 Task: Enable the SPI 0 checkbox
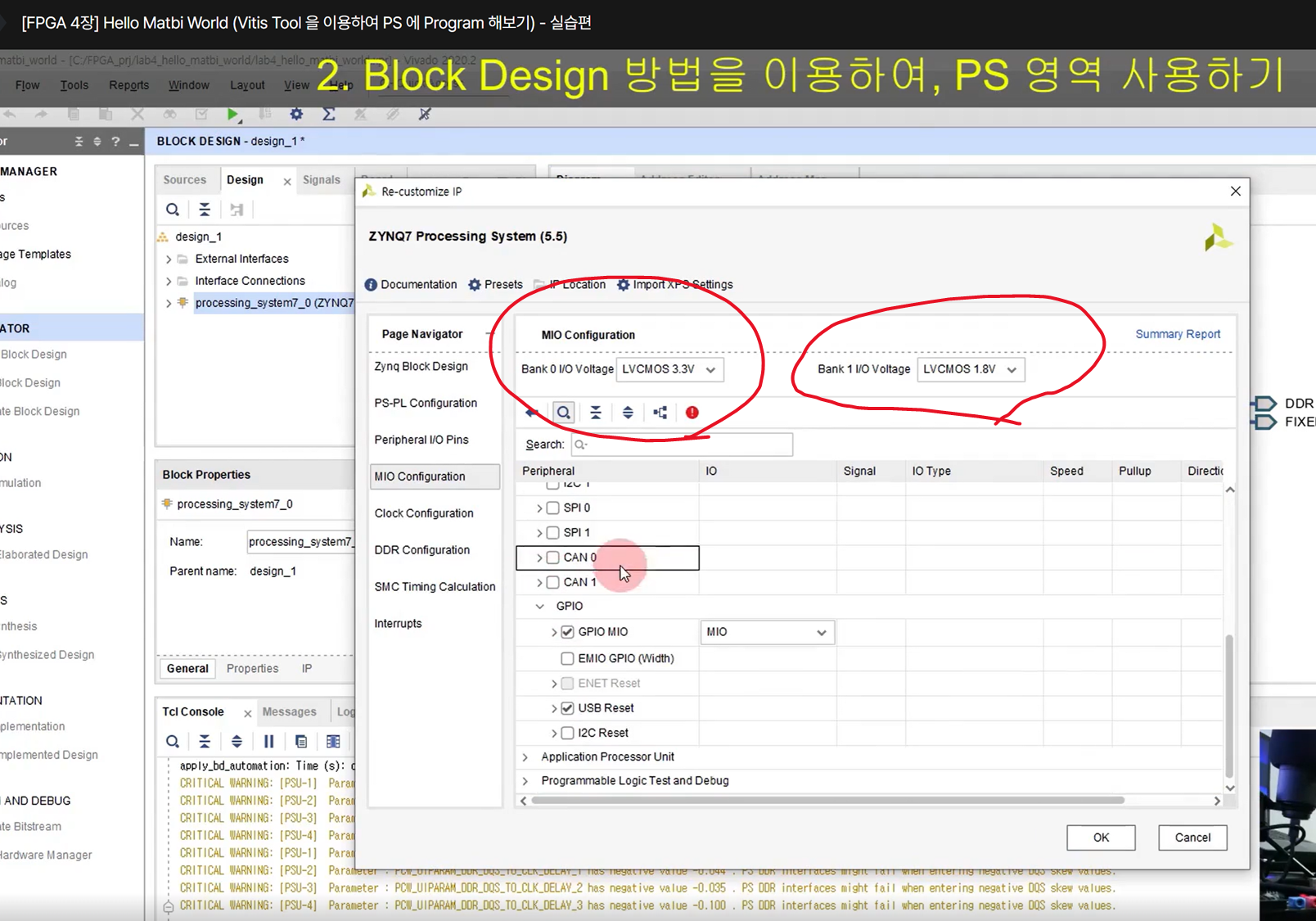click(x=553, y=508)
